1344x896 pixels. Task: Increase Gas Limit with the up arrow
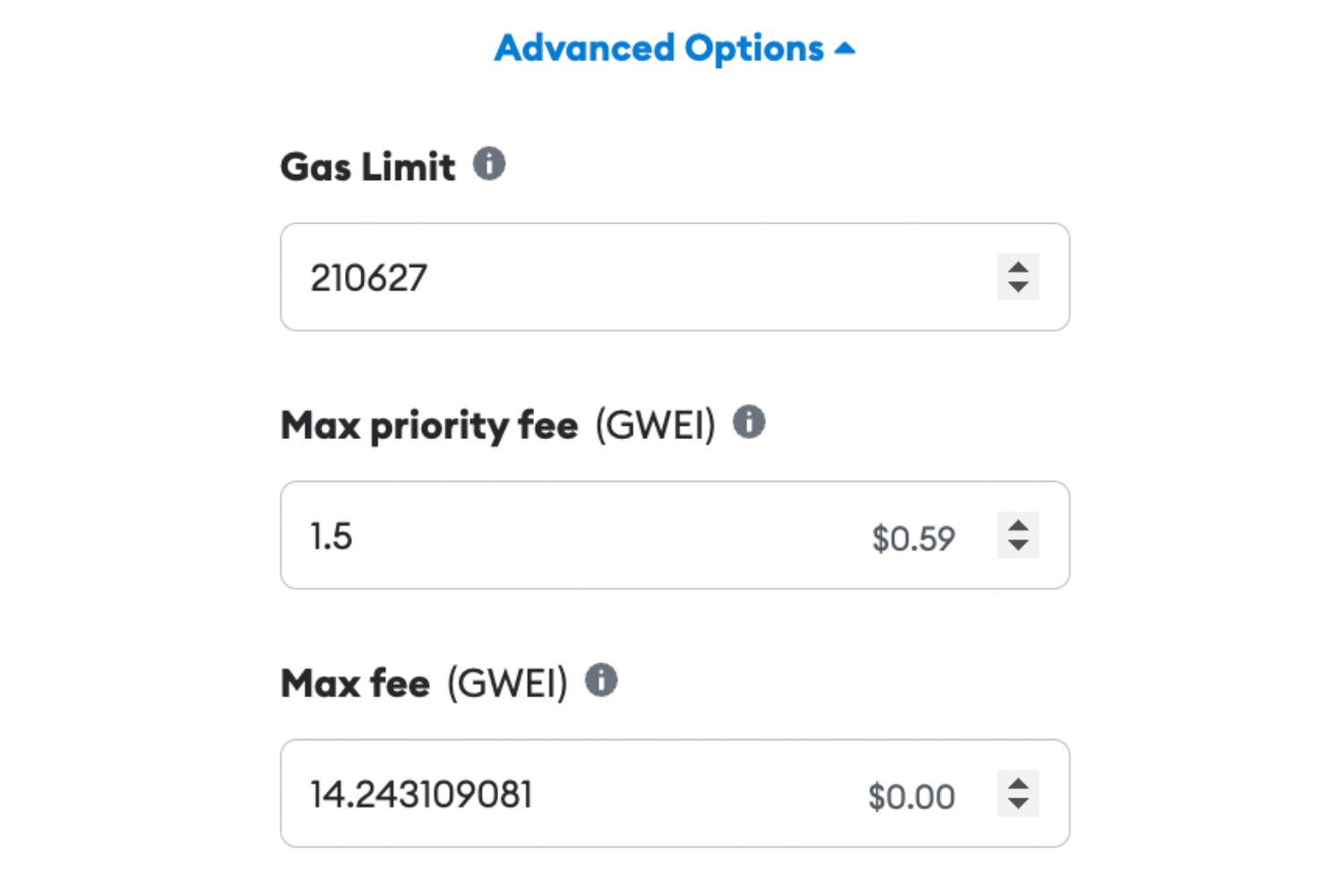point(1018,266)
